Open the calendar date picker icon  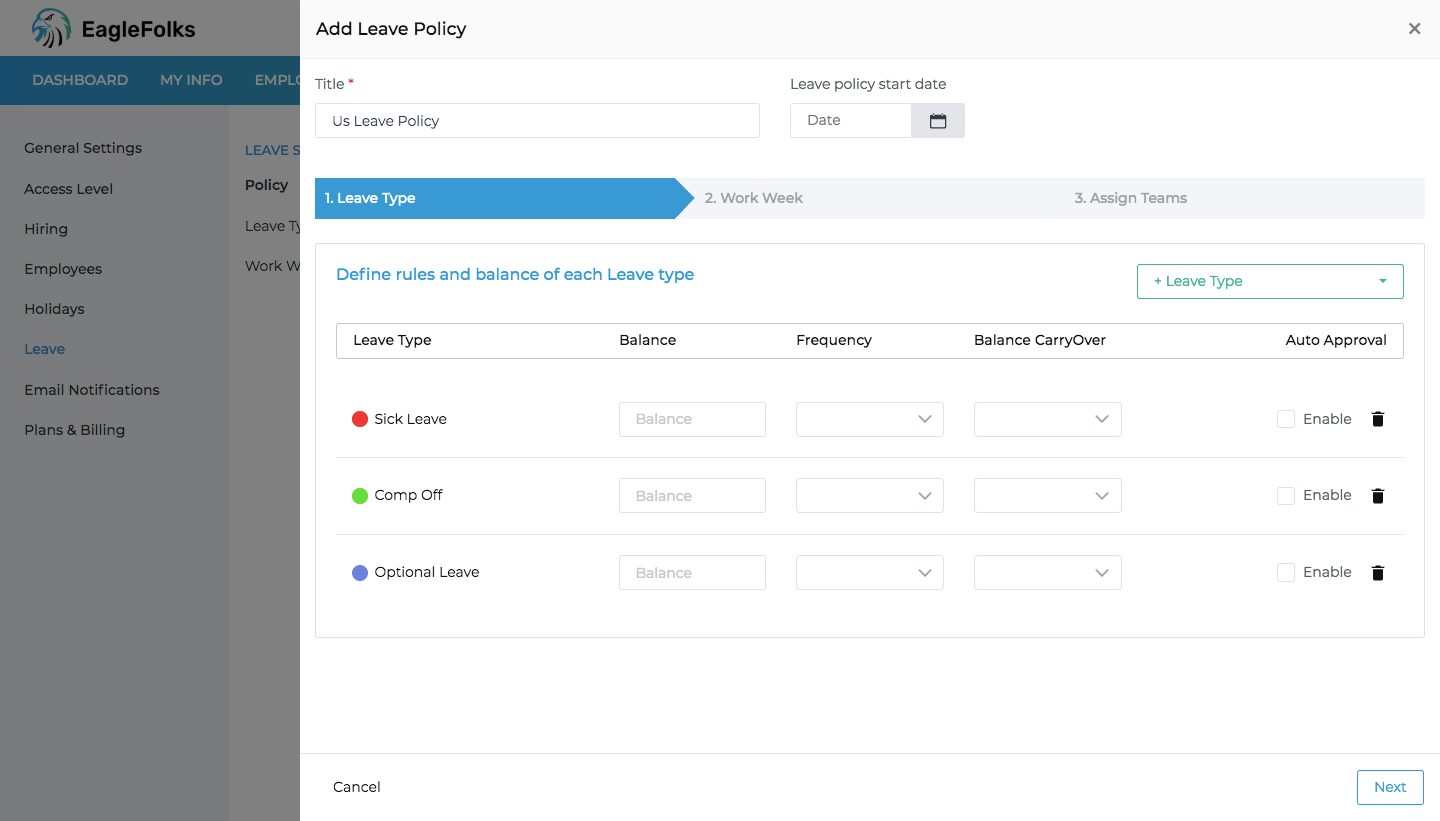click(938, 120)
